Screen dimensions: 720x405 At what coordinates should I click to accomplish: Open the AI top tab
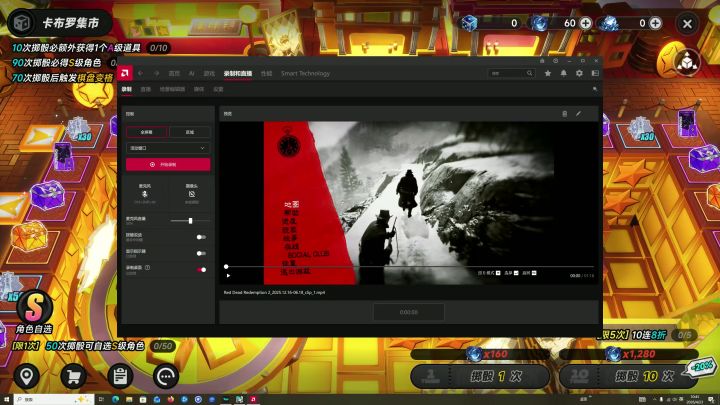pos(191,73)
